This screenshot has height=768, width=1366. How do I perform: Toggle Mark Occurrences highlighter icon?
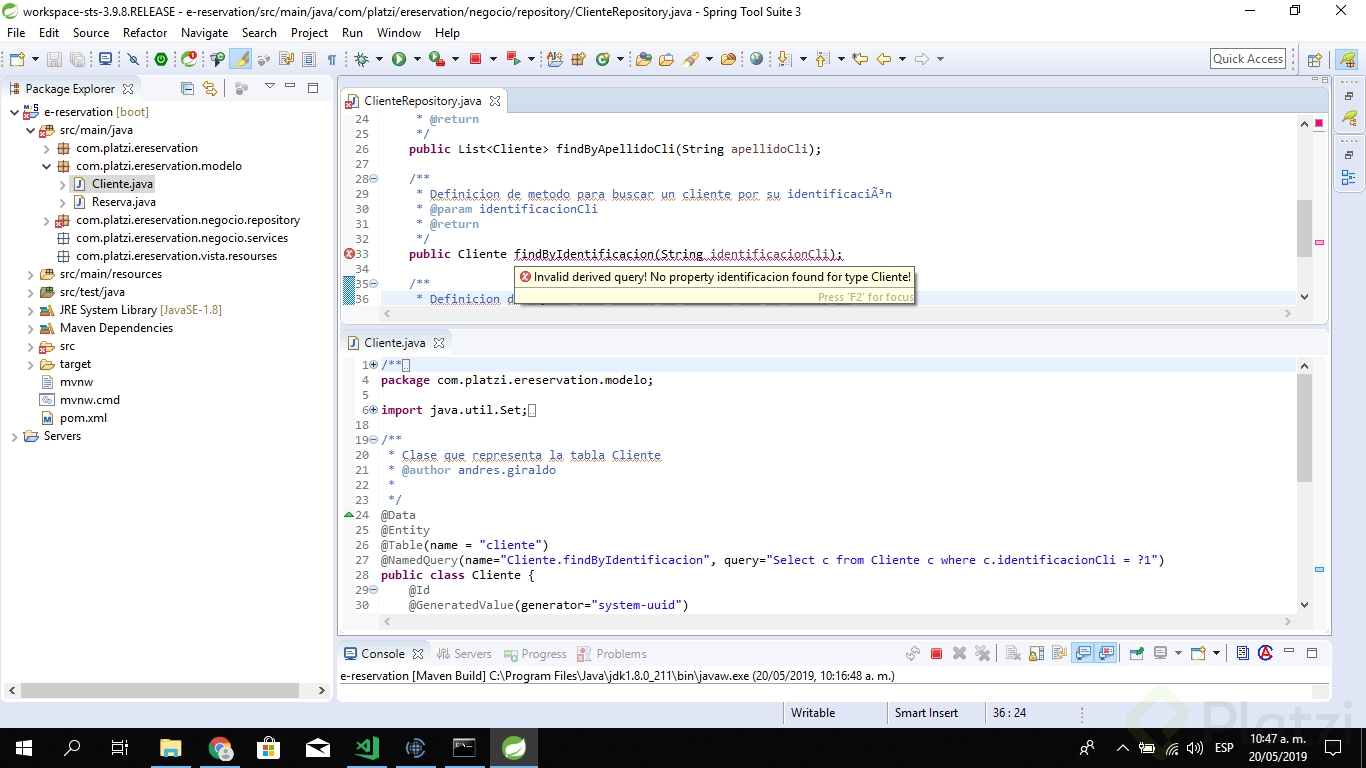[x=241, y=59]
